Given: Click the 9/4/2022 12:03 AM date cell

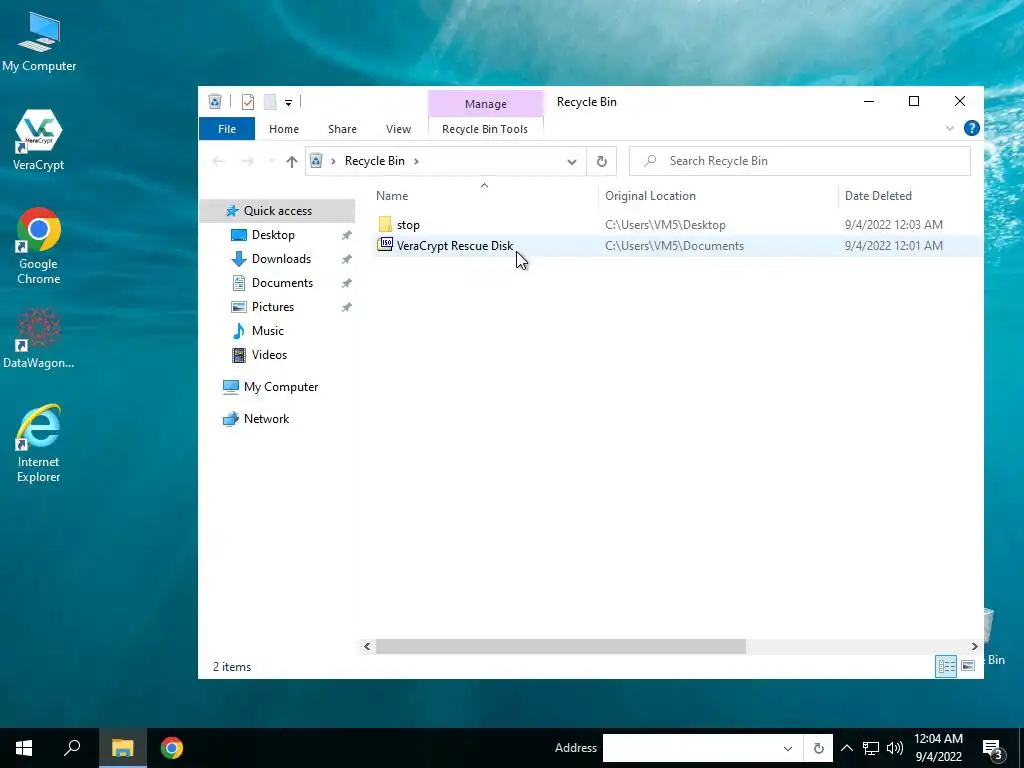Looking at the screenshot, I should tap(893, 225).
